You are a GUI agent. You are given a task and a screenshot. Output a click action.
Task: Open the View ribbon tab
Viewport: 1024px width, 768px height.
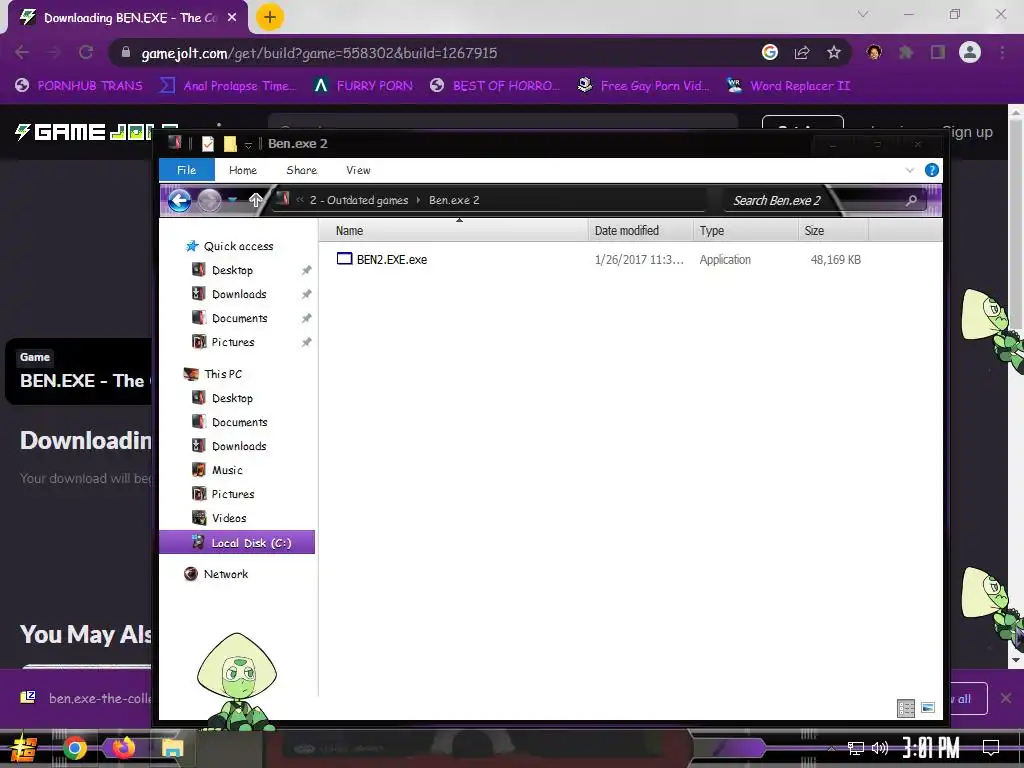(358, 170)
